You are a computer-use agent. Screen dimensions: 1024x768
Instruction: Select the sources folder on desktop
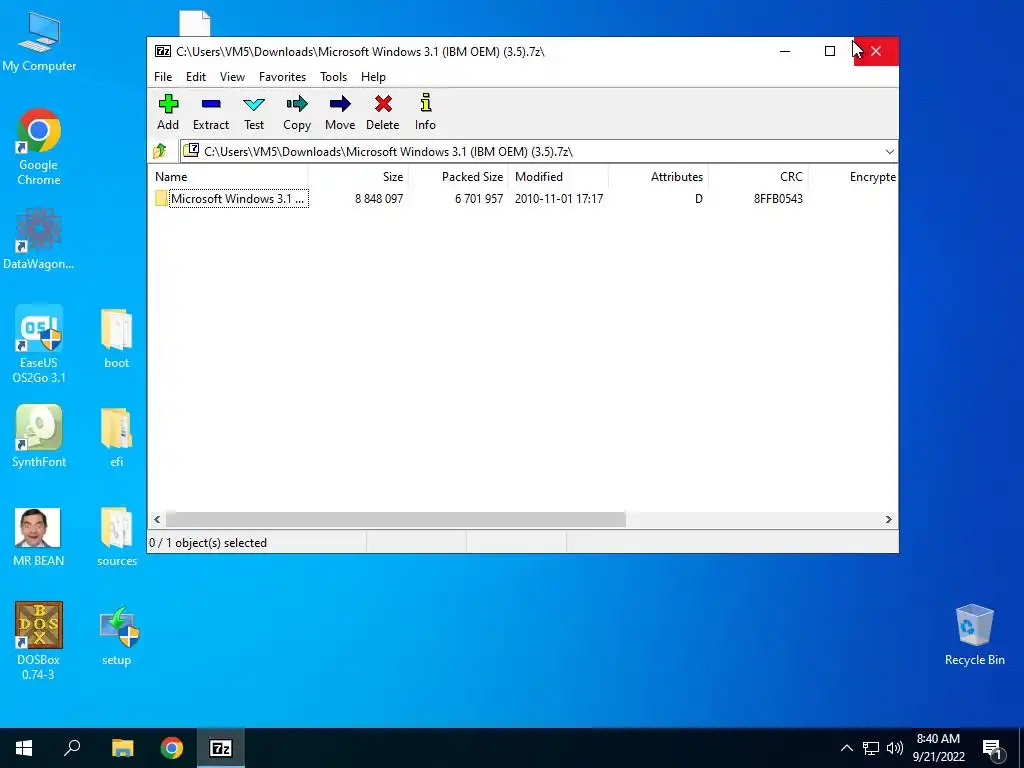pyautogui.click(x=117, y=537)
